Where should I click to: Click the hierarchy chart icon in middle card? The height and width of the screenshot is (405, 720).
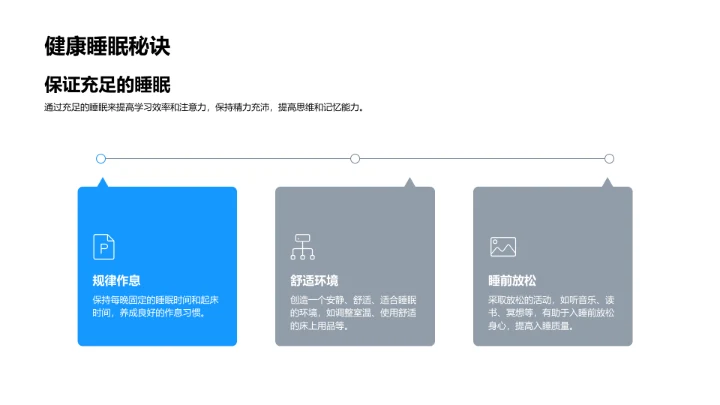click(302, 246)
